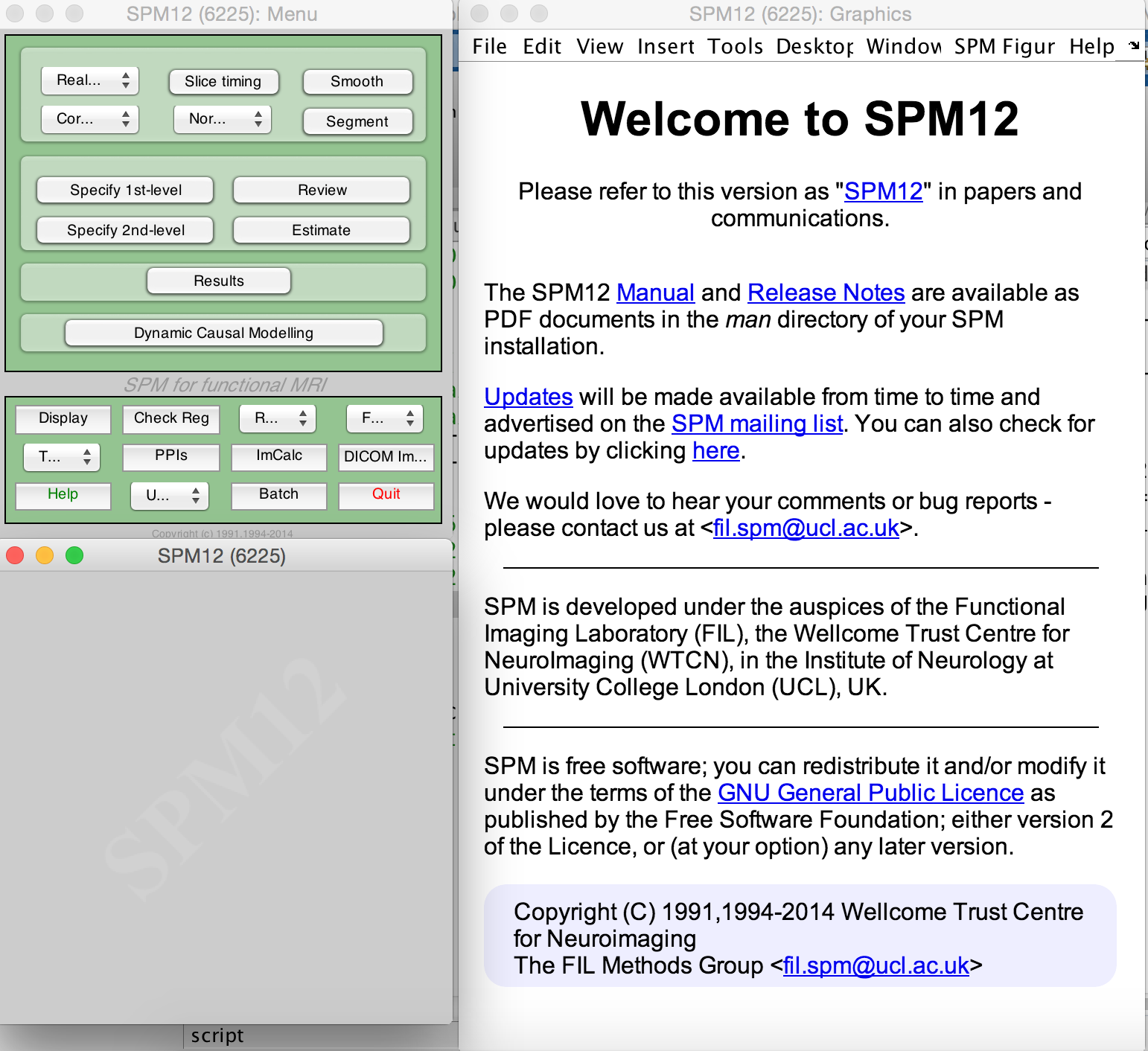Image resolution: width=1148 pixels, height=1051 pixels.
Task: Open the Realign dropdown in the Menu window
Action: tap(89, 80)
